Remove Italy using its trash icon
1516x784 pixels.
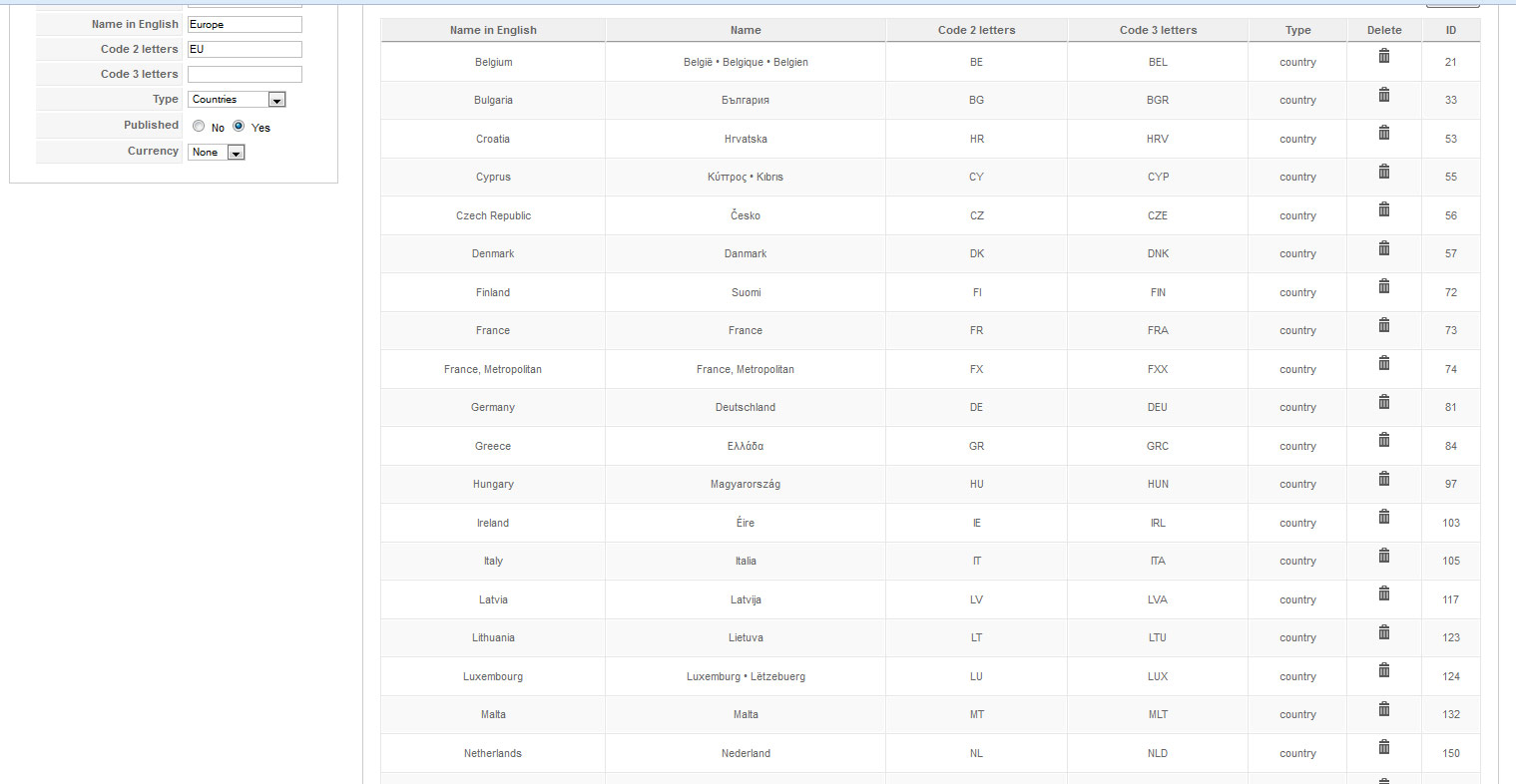[1384, 555]
